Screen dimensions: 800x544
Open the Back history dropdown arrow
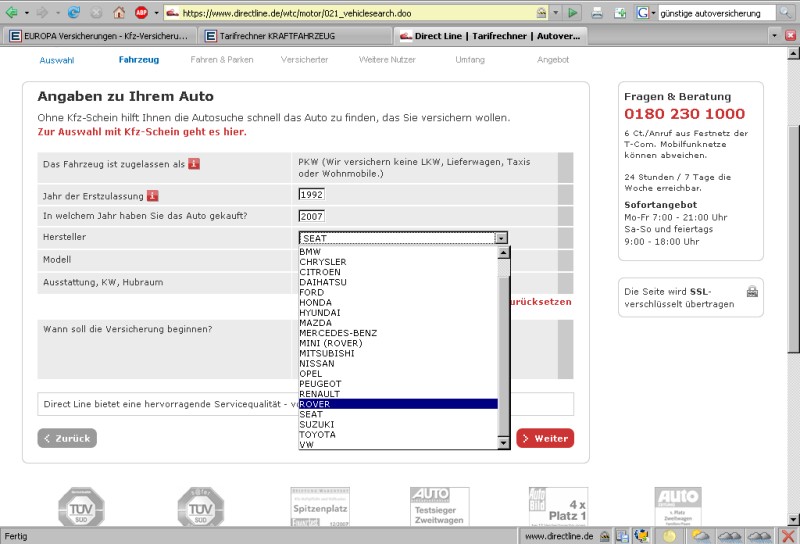[27, 13]
